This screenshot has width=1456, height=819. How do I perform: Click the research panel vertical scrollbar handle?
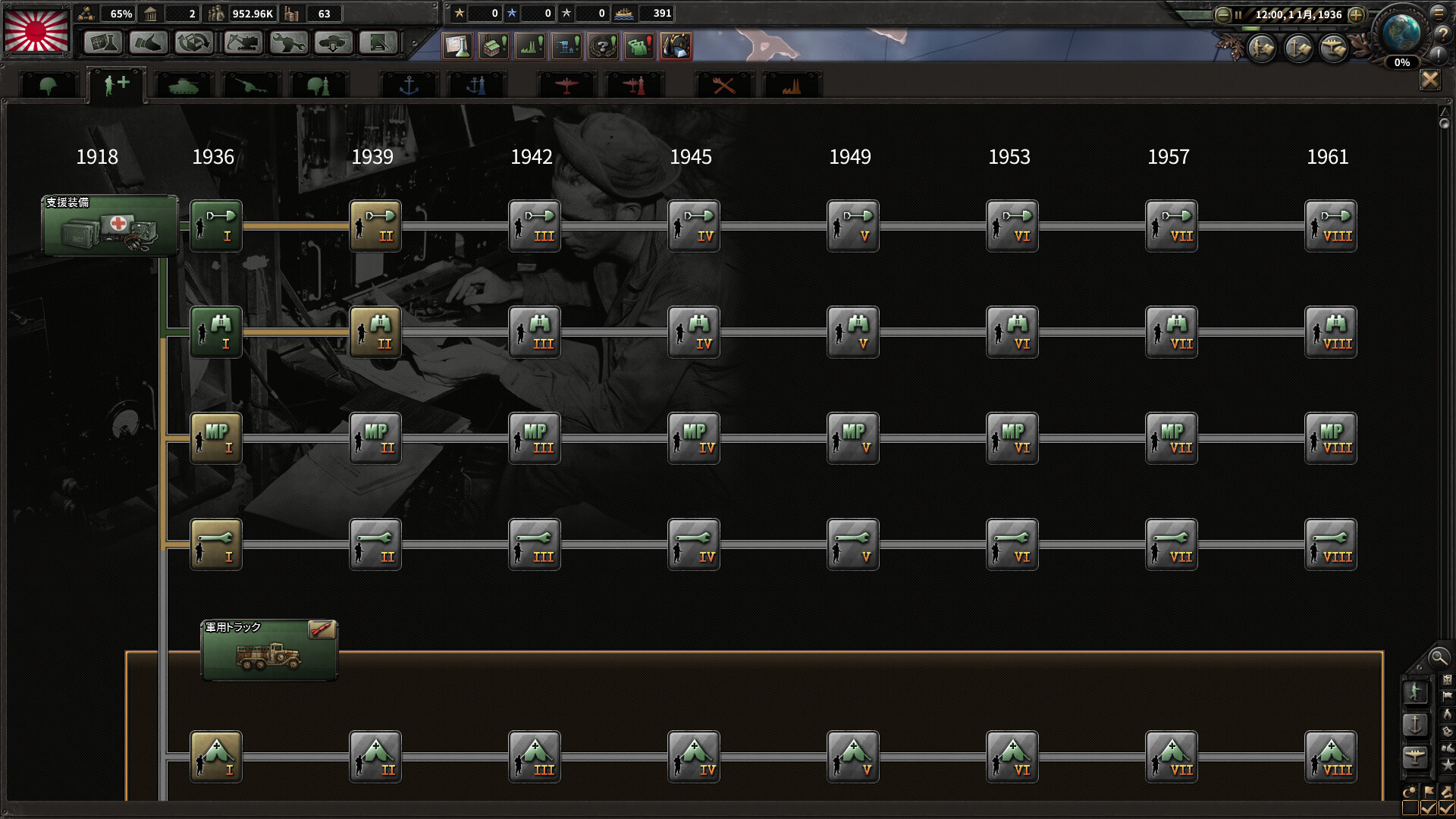click(1444, 123)
